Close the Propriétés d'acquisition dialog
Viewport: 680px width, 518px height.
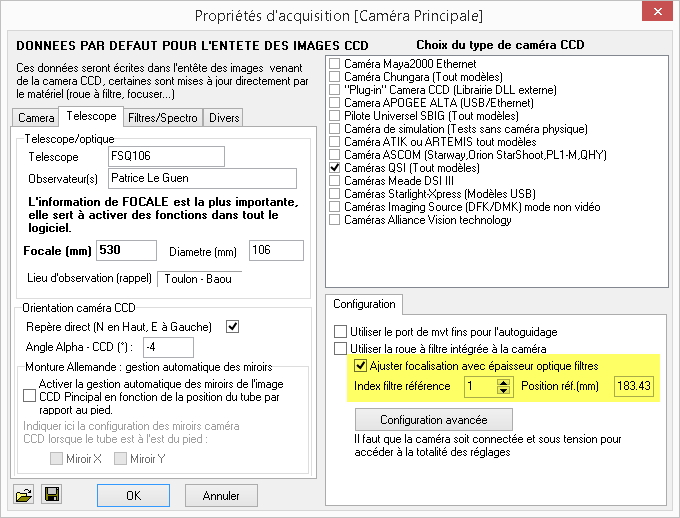tap(657, 12)
